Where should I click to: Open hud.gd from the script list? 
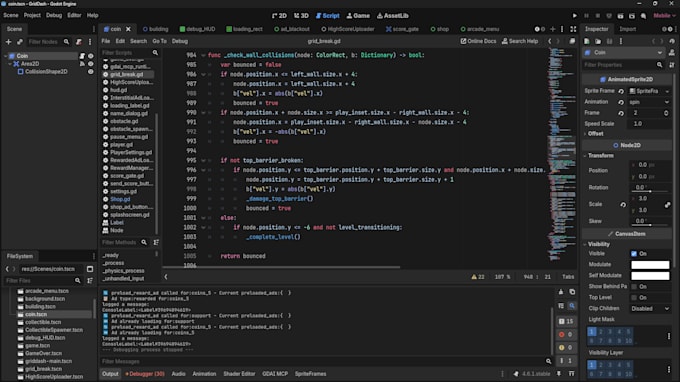click(x=118, y=90)
